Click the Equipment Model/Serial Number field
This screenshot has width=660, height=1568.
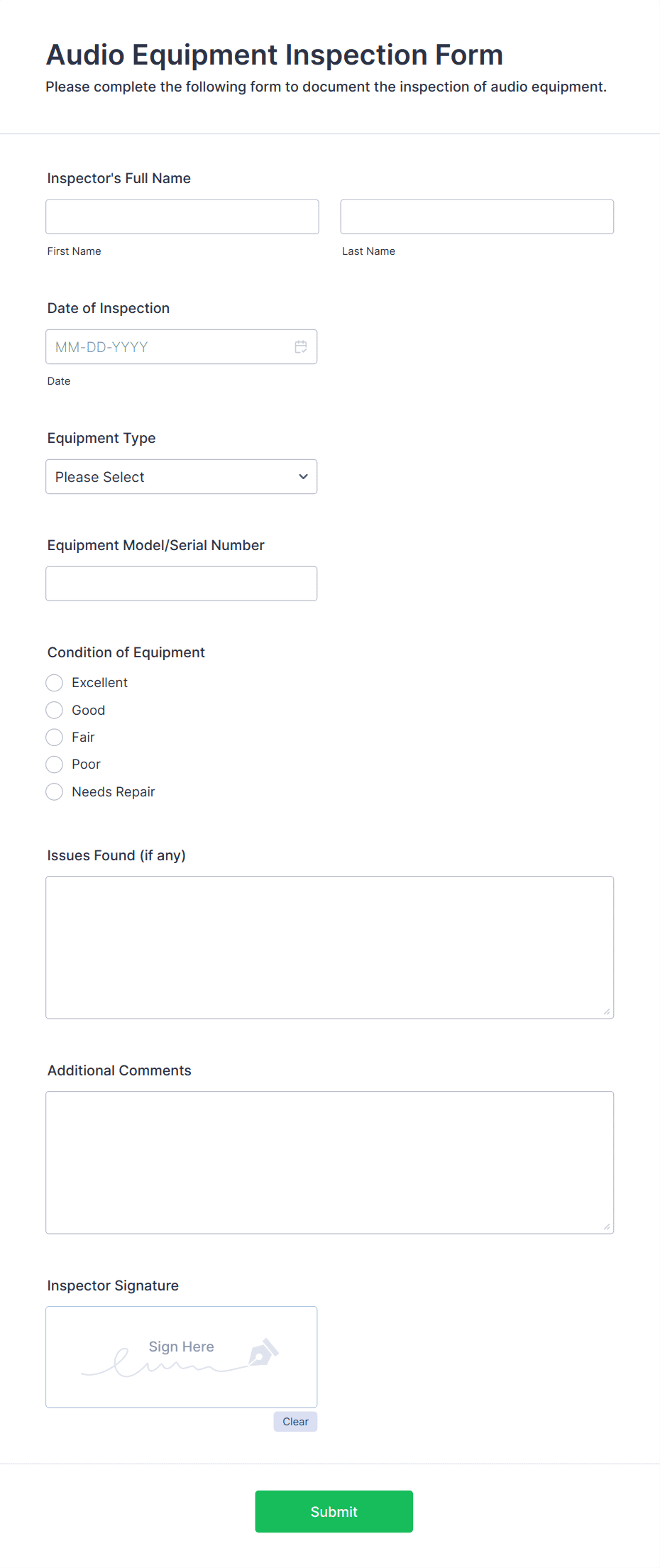pyautogui.click(x=182, y=583)
